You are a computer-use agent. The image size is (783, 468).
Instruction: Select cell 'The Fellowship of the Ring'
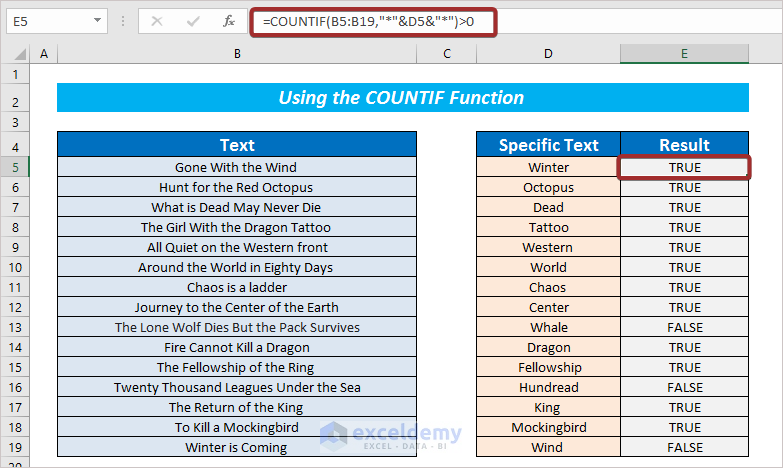tap(237, 367)
